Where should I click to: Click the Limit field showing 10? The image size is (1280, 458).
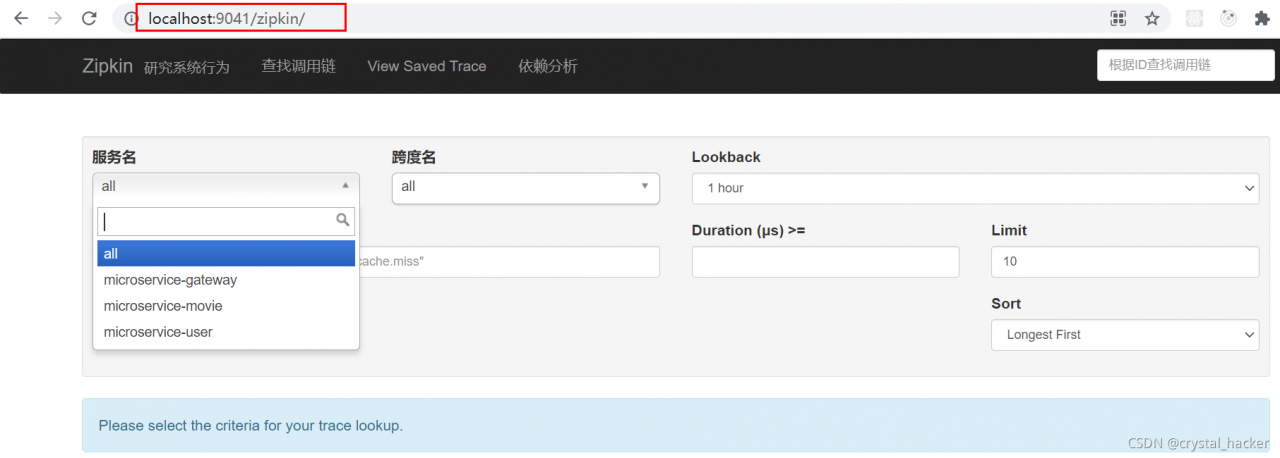coord(1125,262)
